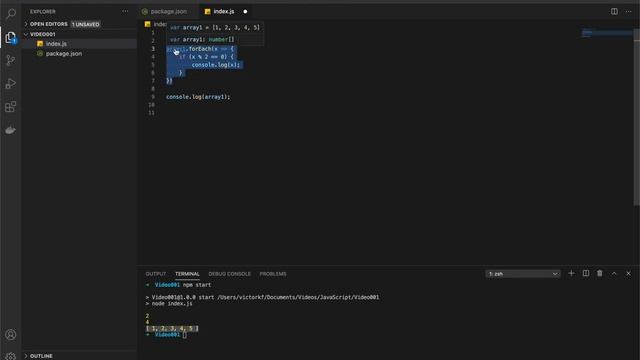The image size is (640, 360).
Task: Click the editor minimap preview
Action: pos(607,33)
